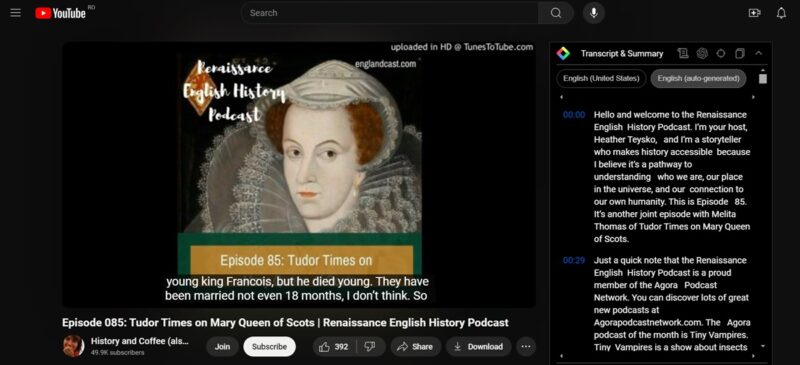The width and height of the screenshot is (800, 365).
Task: Jump to current time target icon
Action: coord(720,54)
